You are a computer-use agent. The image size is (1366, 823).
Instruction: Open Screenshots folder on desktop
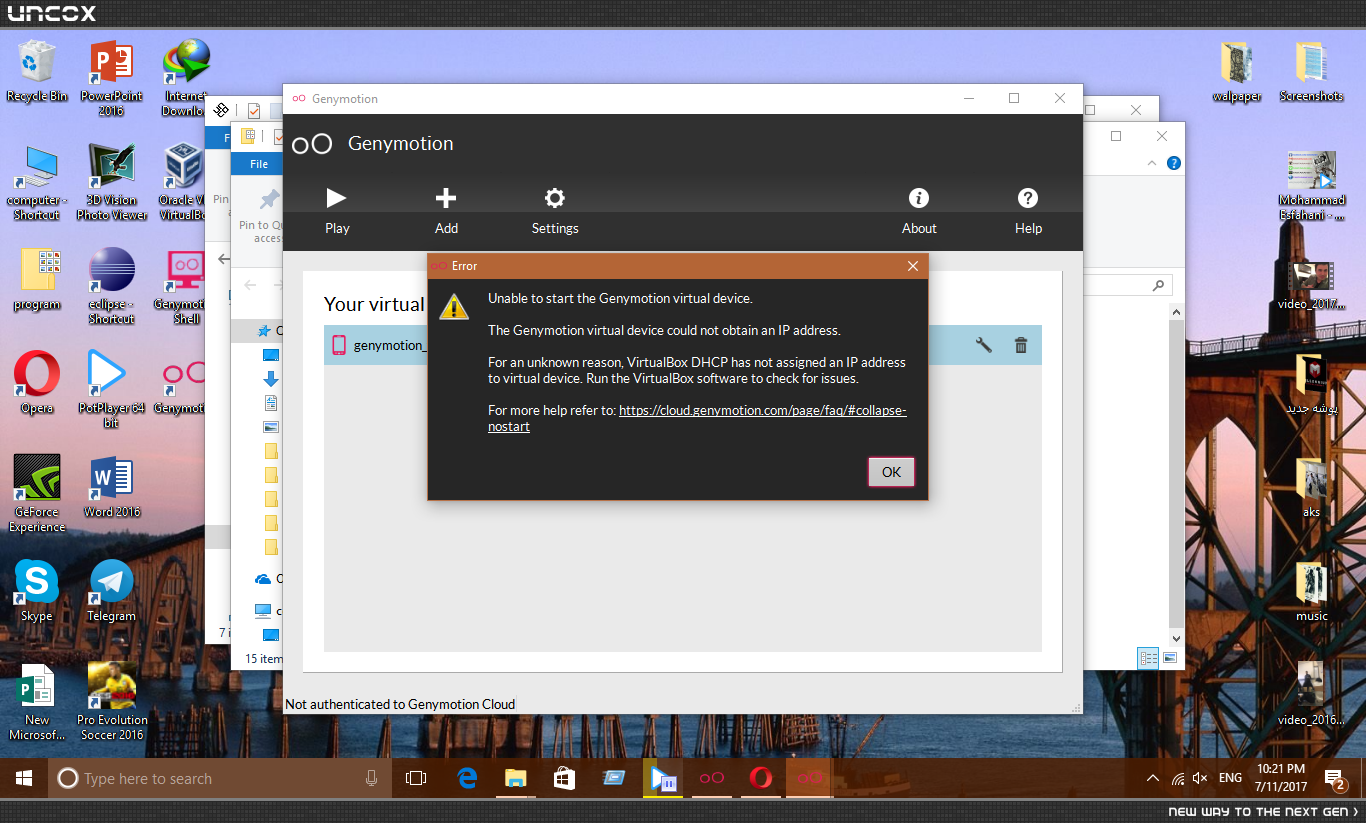coord(1311,72)
